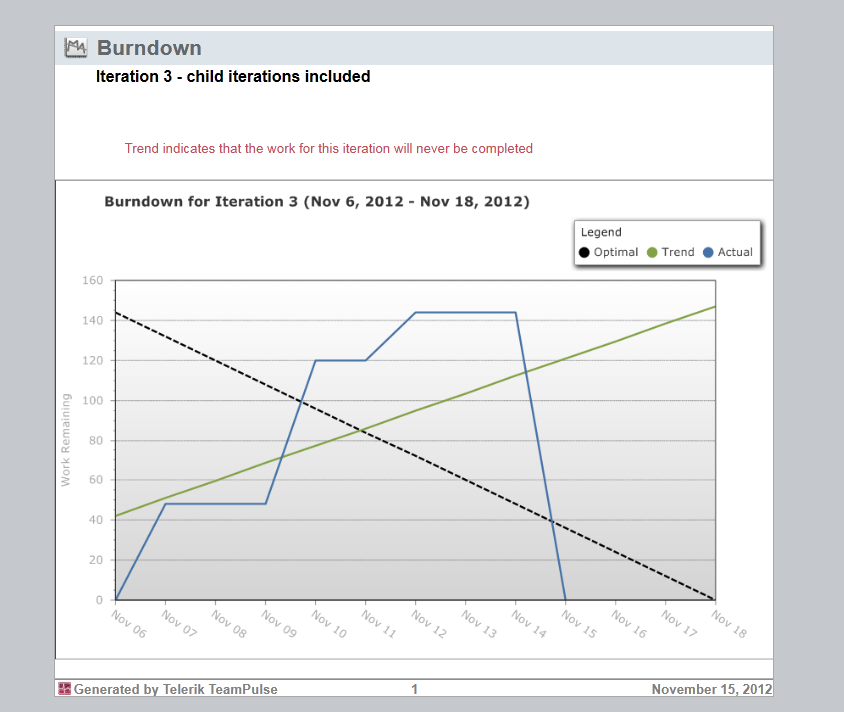Click the blue Actual legend dot
Screen dimensions: 844x712
coord(708,252)
